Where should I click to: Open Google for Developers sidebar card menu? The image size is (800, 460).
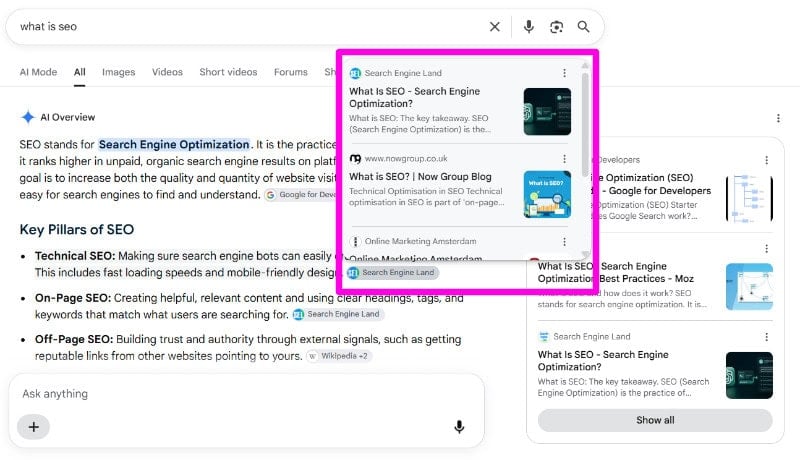[766, 160]
